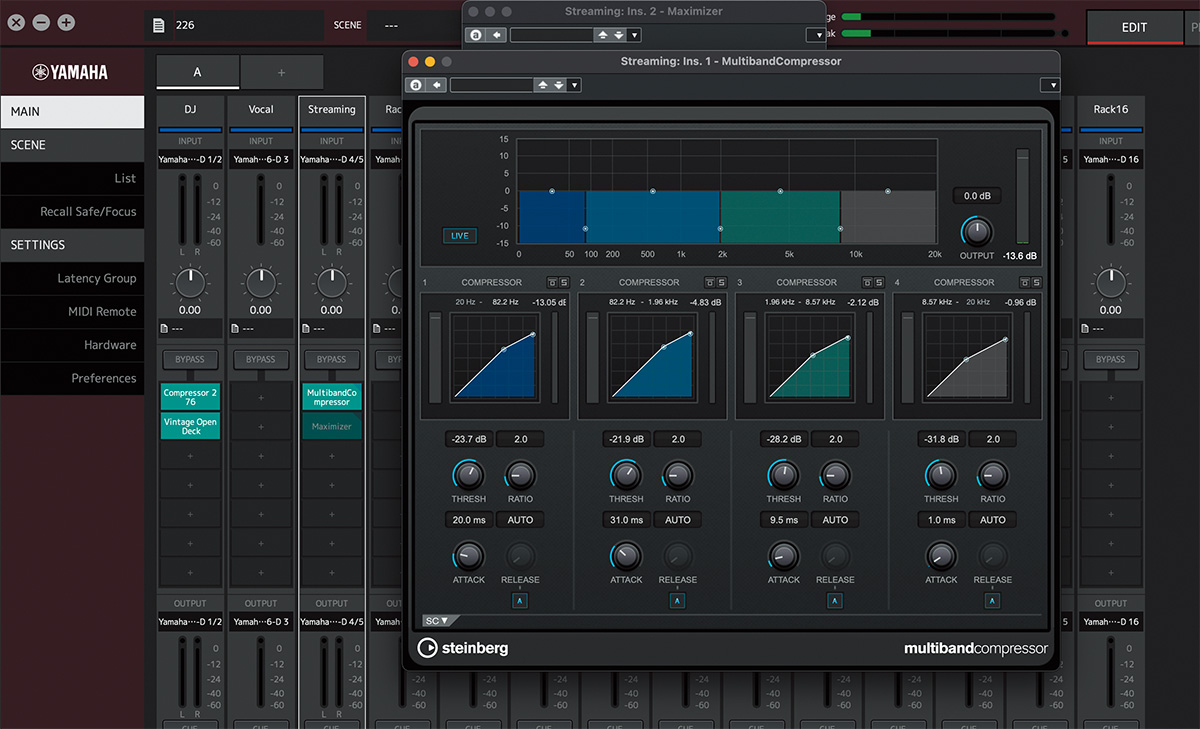The image size is (1200, 729).
Task: Add new rack tab with plus
Action: (x=282, y=73)
